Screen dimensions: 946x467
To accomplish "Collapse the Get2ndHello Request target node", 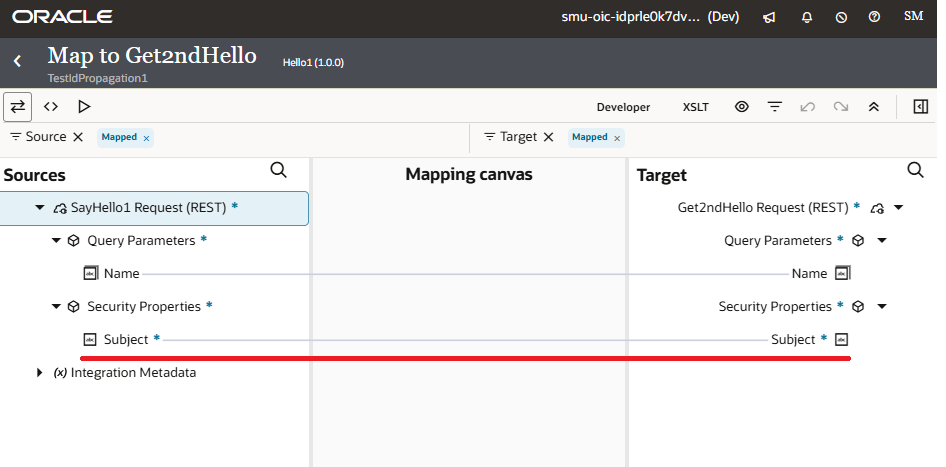I will pos(898,208).
